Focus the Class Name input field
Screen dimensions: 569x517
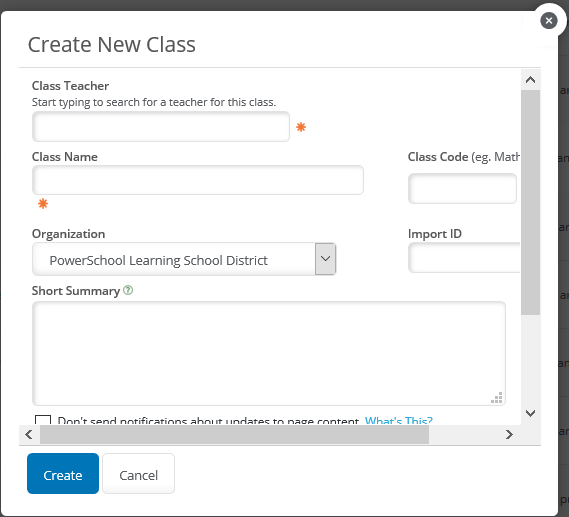coord(198,180)
